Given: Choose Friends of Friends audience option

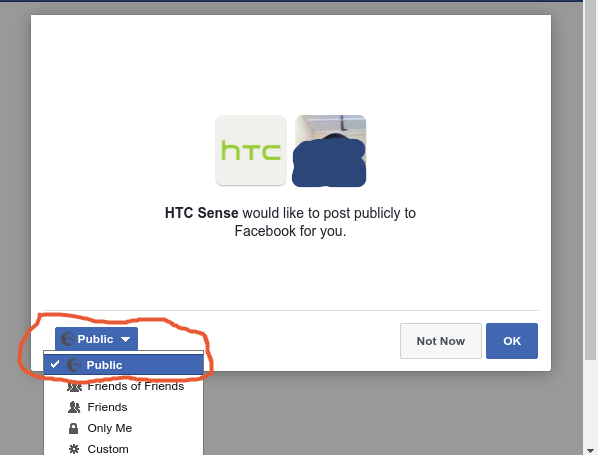Looking at the screenshot, I should coord(123,386).
